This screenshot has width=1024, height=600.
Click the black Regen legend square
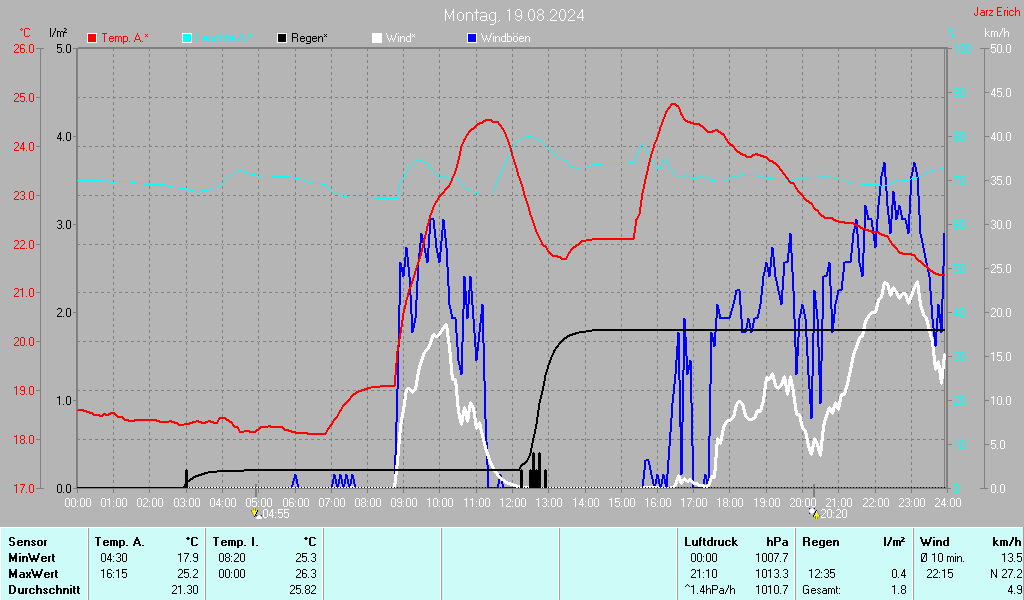click(282, 38)
